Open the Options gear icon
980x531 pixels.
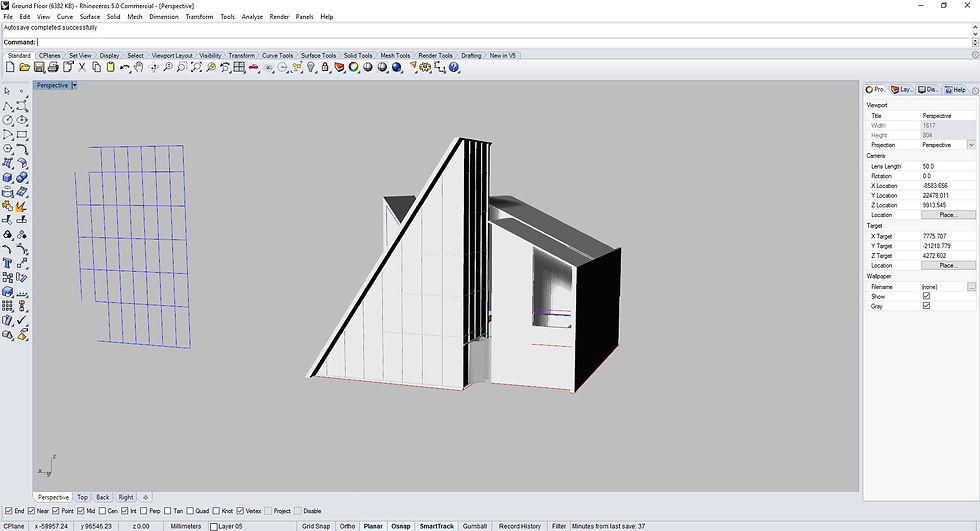click(x=426, y=67)
